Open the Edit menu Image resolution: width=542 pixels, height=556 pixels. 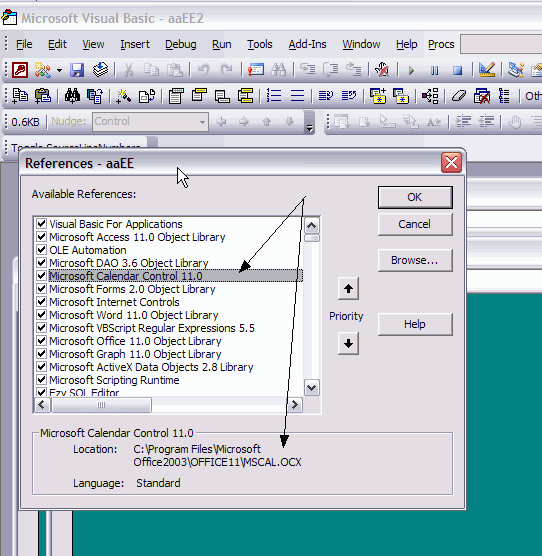click(x=57, y=44)
